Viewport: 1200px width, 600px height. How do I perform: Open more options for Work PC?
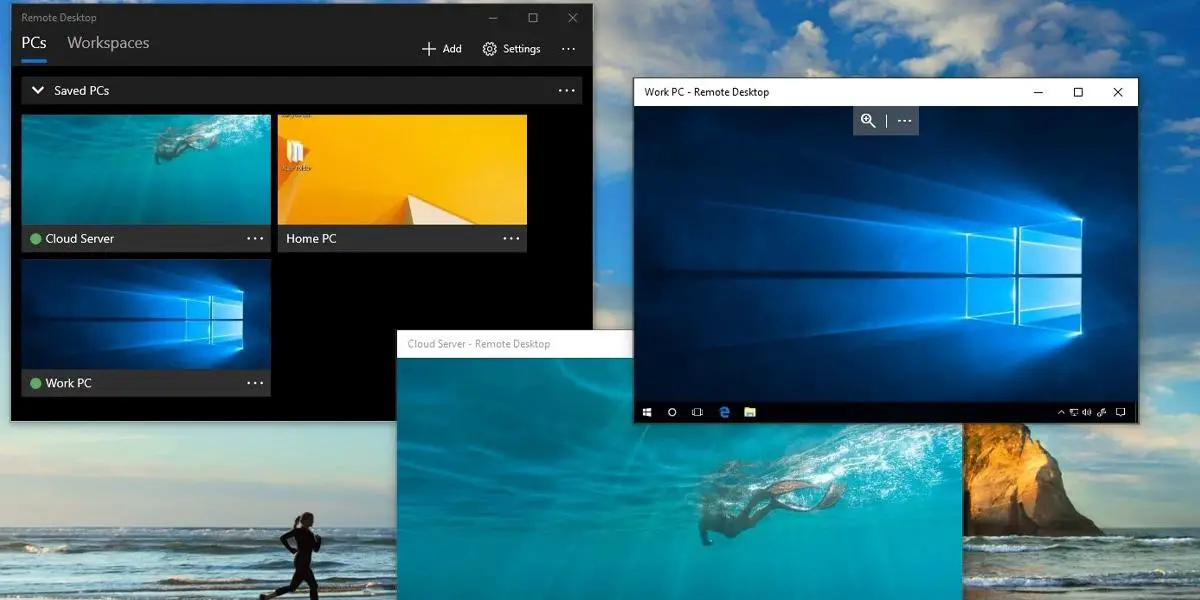[255, 383]
